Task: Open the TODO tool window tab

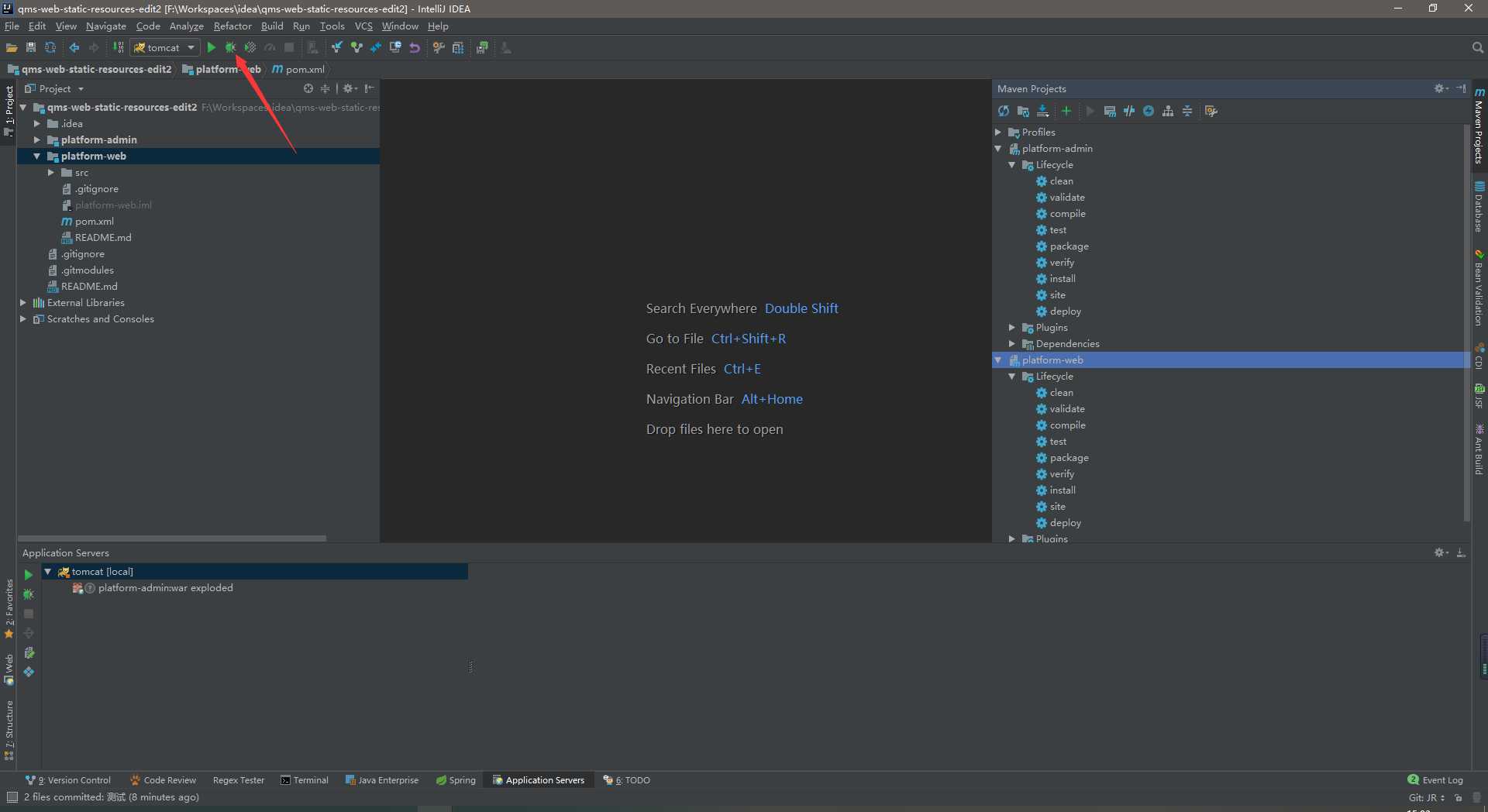Action: pyautogui.click(x=627, y=780)
